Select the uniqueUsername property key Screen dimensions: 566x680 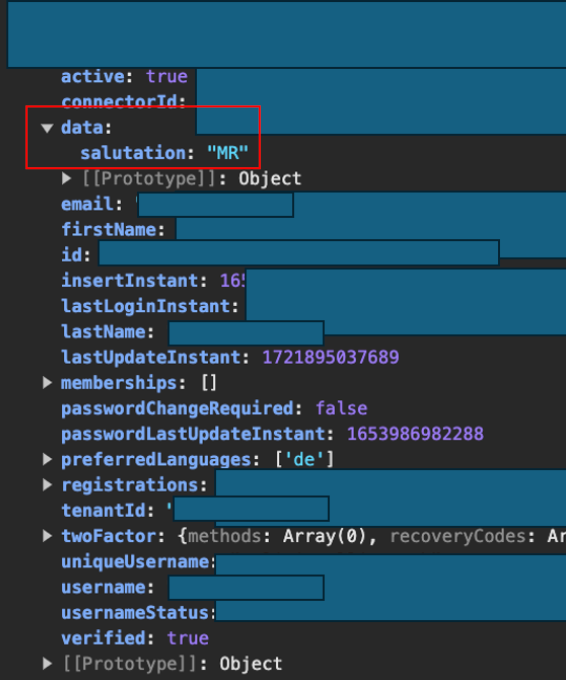coord(135,562)
